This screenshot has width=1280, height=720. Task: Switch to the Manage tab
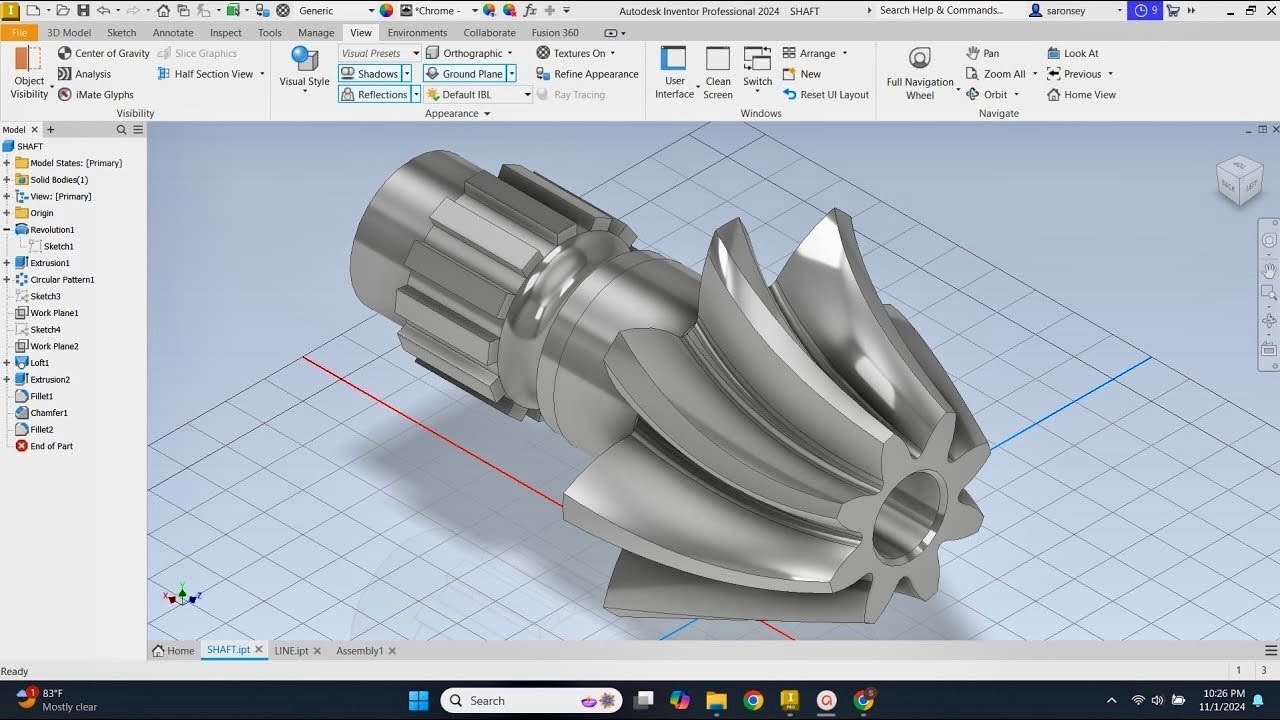click(x=316, y=33)
